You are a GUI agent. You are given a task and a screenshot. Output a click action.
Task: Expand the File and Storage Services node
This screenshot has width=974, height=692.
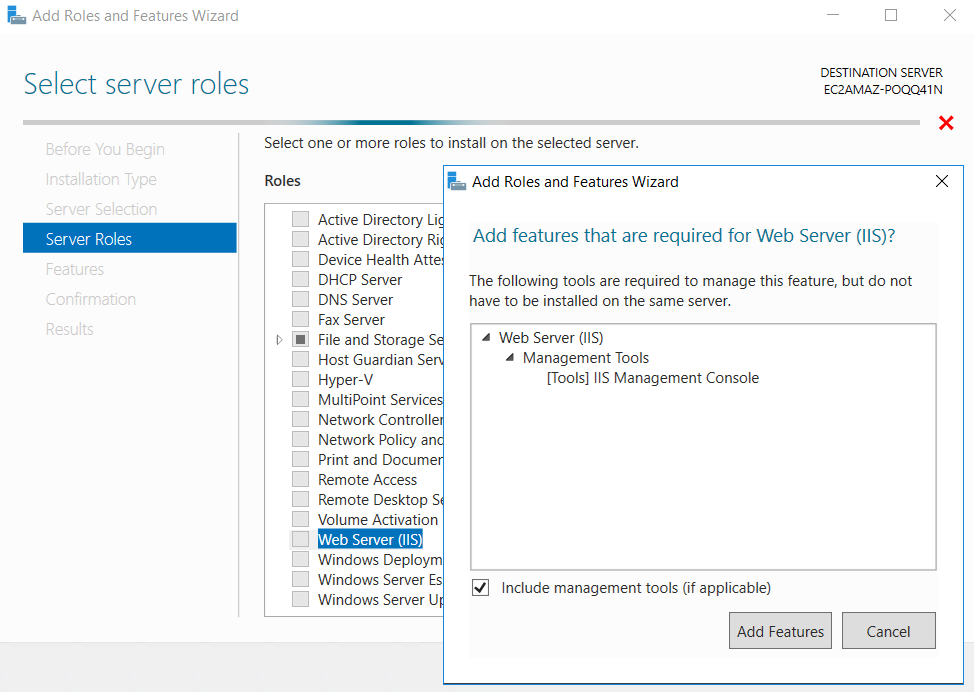pyautogui.click(x=280, y=340)
